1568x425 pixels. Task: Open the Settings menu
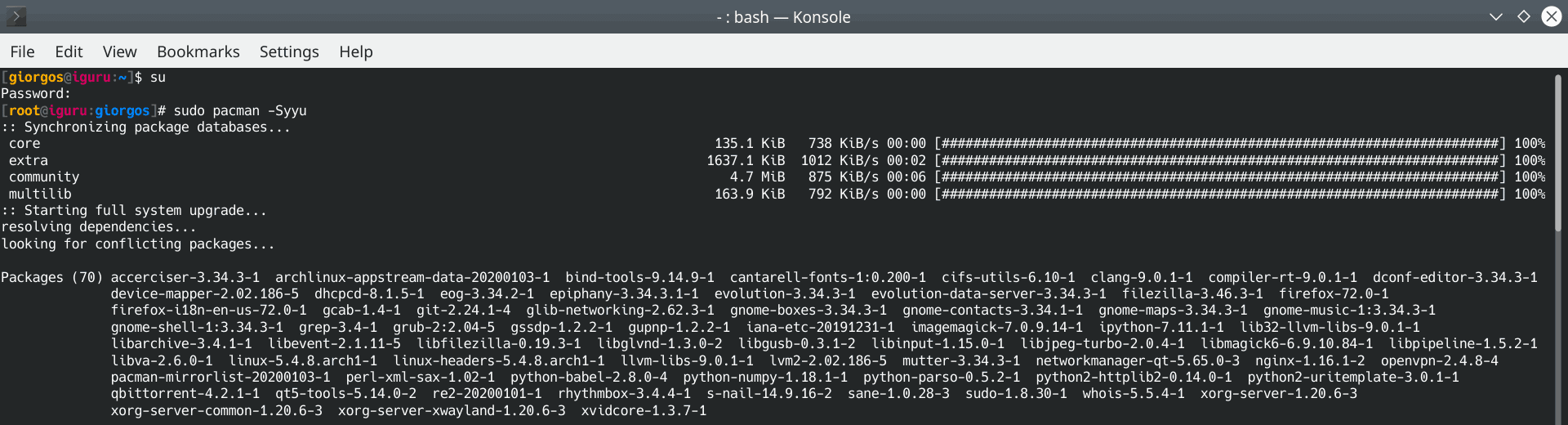(x=289, y=51)
